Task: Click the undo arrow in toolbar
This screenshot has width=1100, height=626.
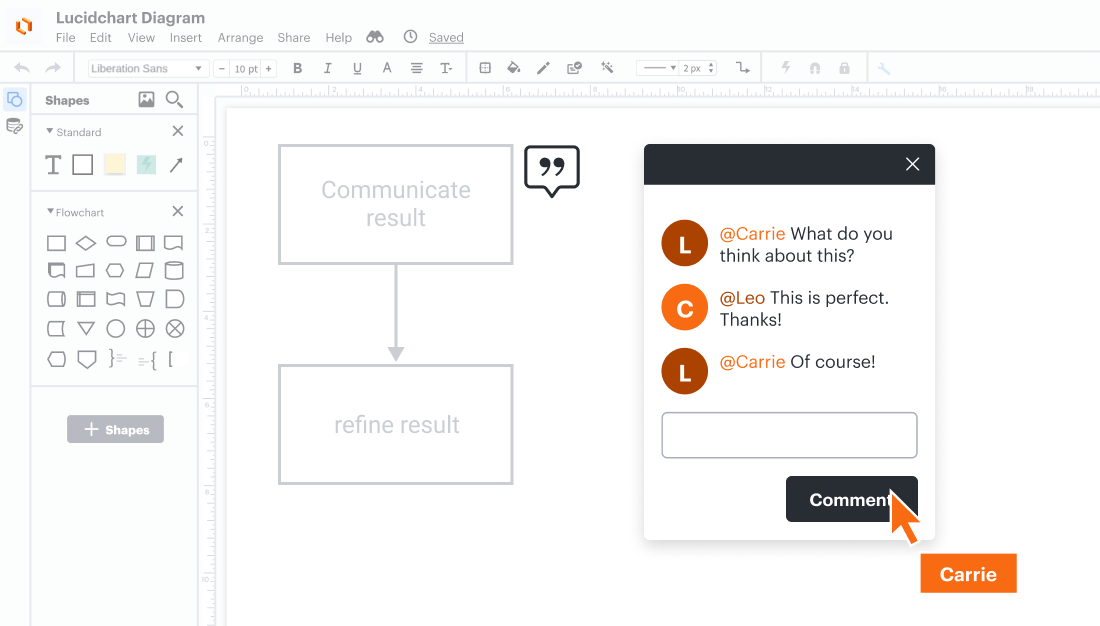Action: tap(22, 68)
